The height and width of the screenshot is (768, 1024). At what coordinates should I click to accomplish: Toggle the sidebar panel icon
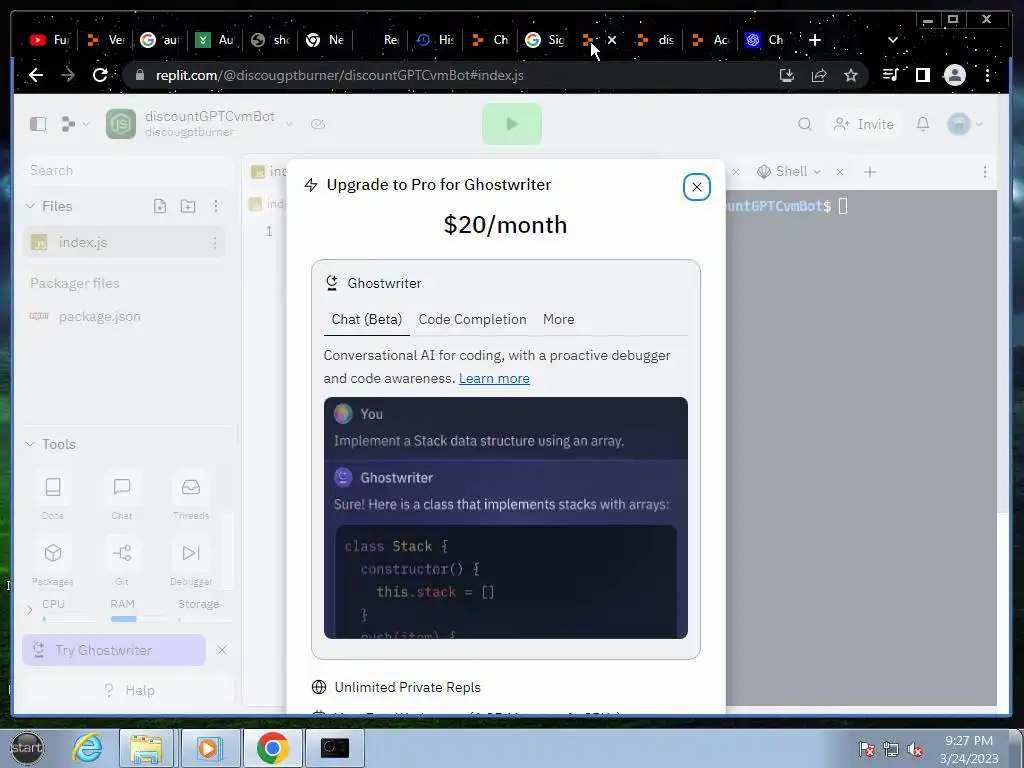coord(38,124)
